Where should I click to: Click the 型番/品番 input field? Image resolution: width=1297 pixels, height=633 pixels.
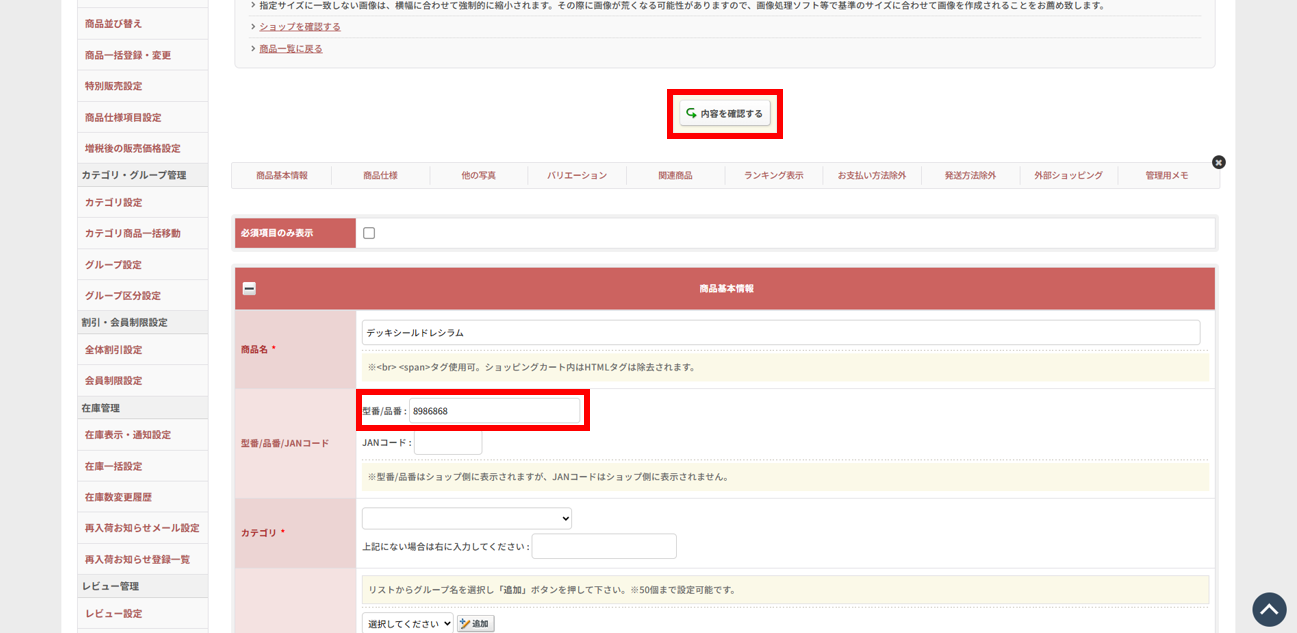494,411
